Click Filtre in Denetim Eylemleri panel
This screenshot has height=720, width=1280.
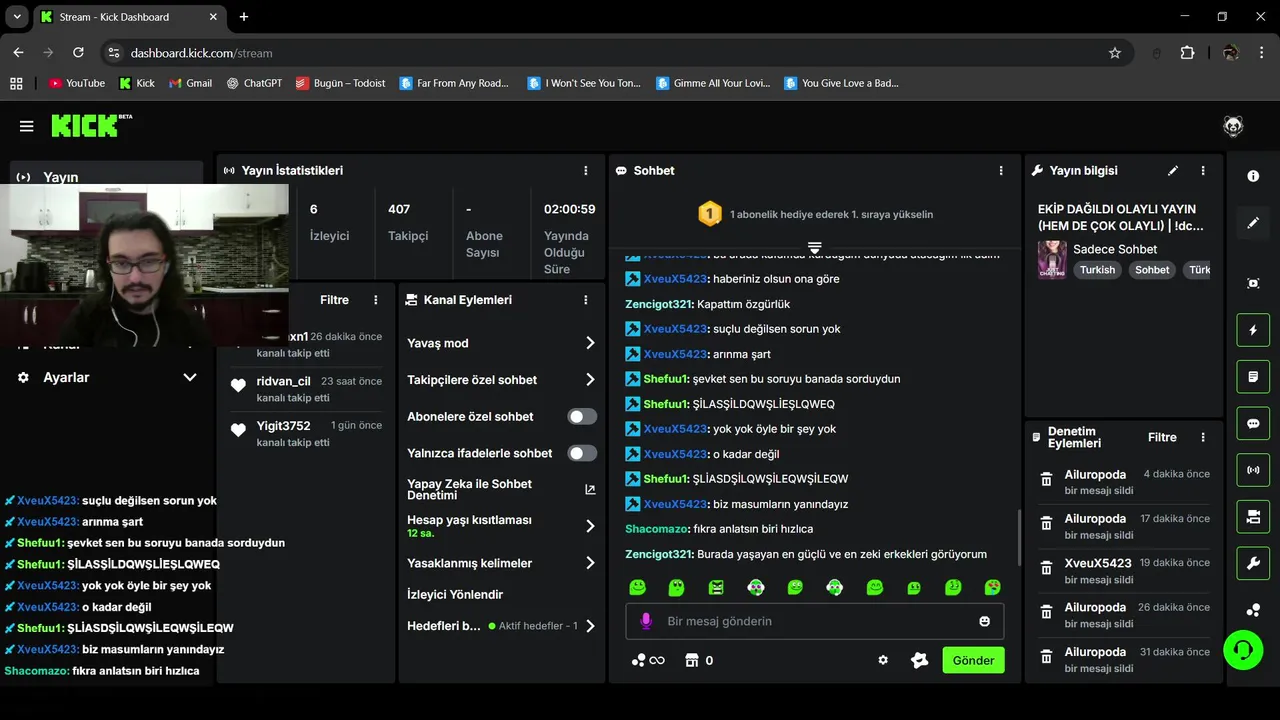coord(1162,437)
